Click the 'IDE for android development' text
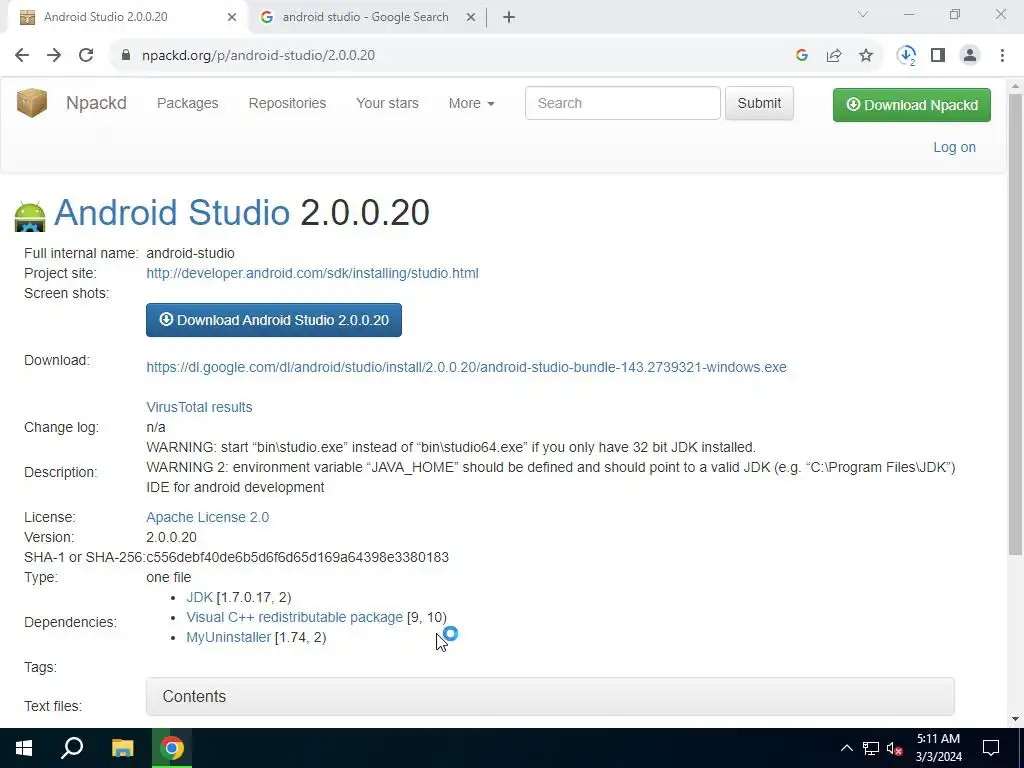Image resolution: width=1024 pixels, height=768 pixels. point(235,487)
